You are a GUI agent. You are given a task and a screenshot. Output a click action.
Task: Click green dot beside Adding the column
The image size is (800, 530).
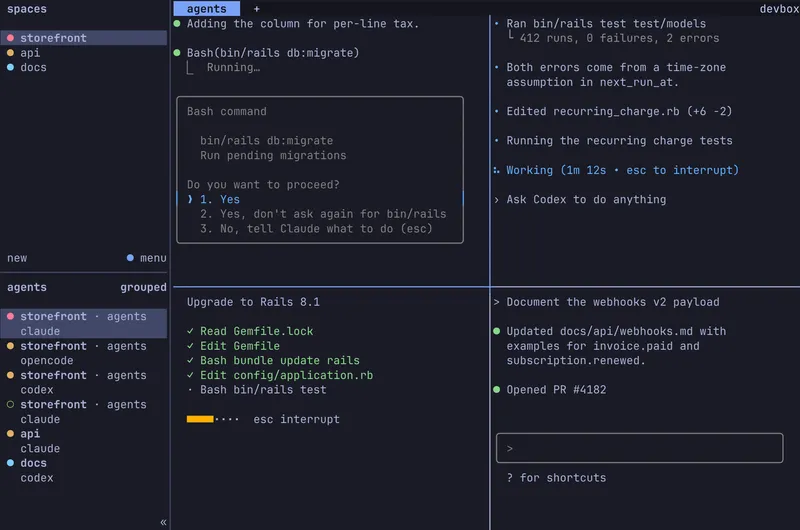pos(177,23)
